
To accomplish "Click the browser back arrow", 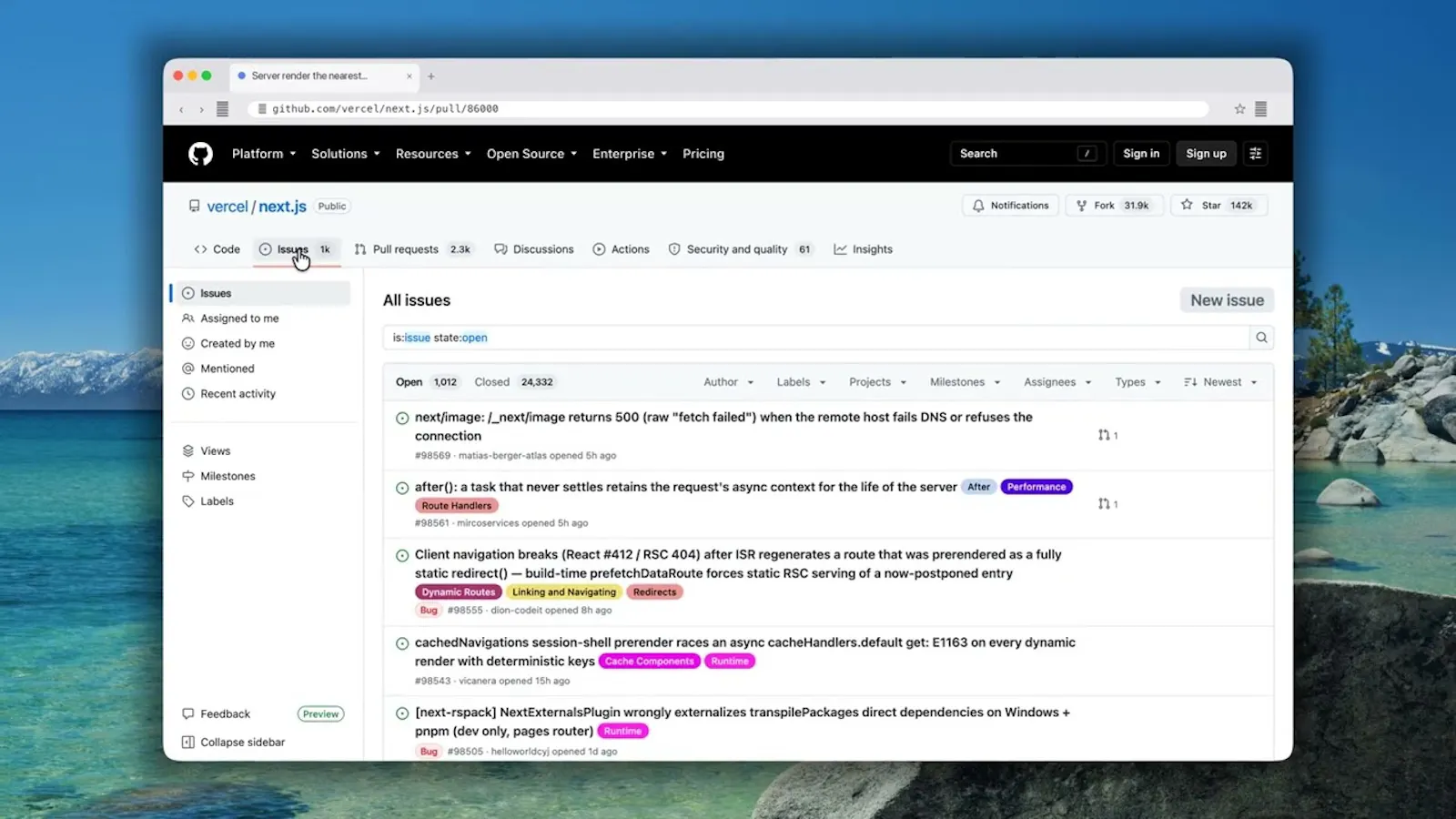I will coord(181,109).
